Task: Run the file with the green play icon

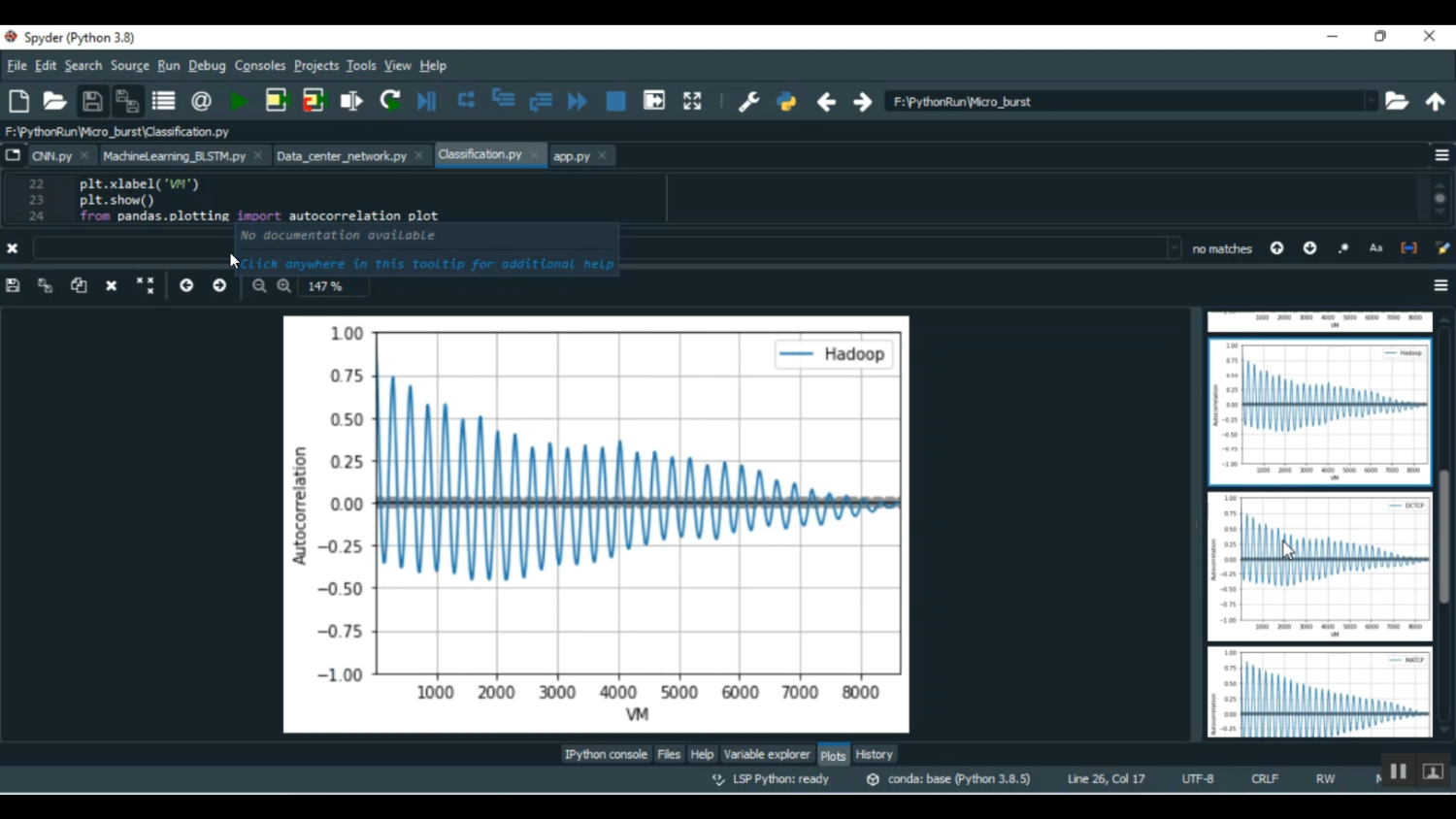Action: coord(238,101)
